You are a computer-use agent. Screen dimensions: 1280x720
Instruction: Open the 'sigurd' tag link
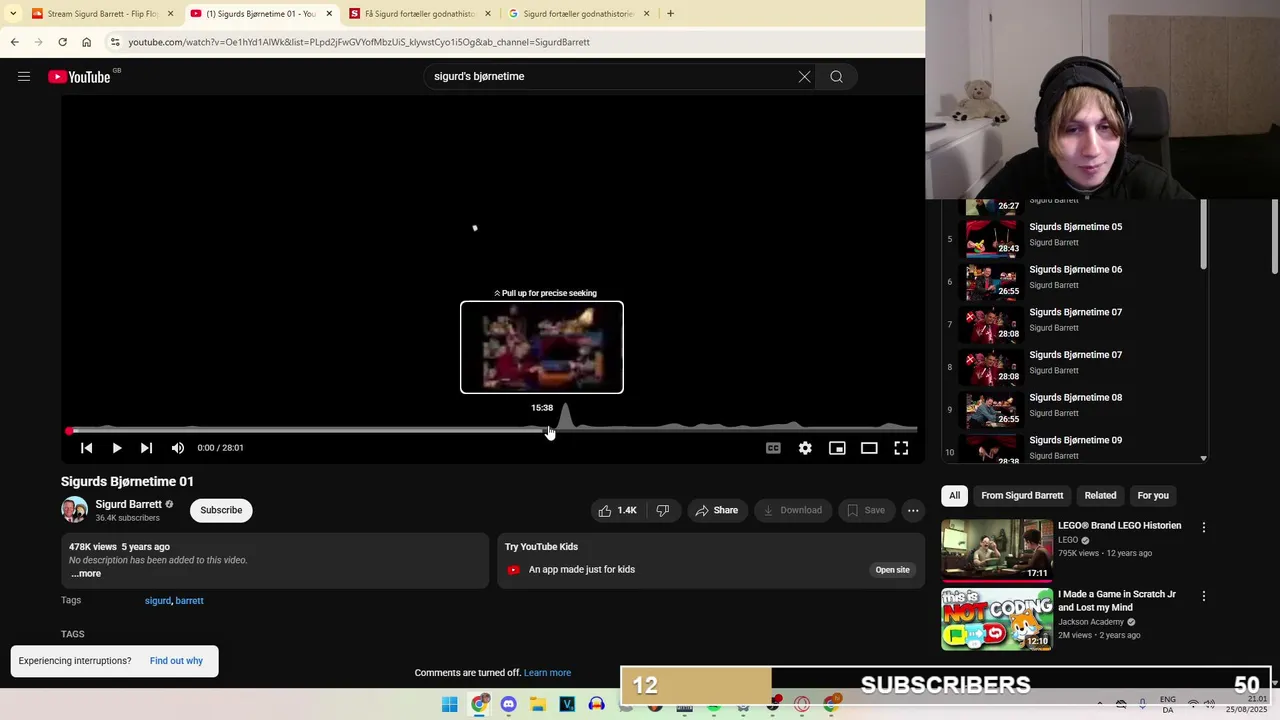158,601
